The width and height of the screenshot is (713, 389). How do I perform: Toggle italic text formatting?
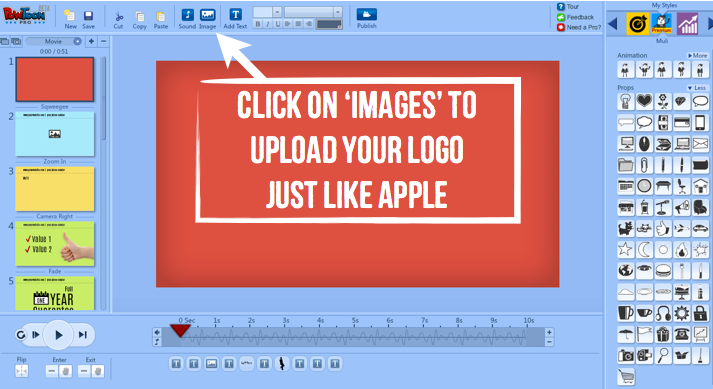tap(268, 24)
